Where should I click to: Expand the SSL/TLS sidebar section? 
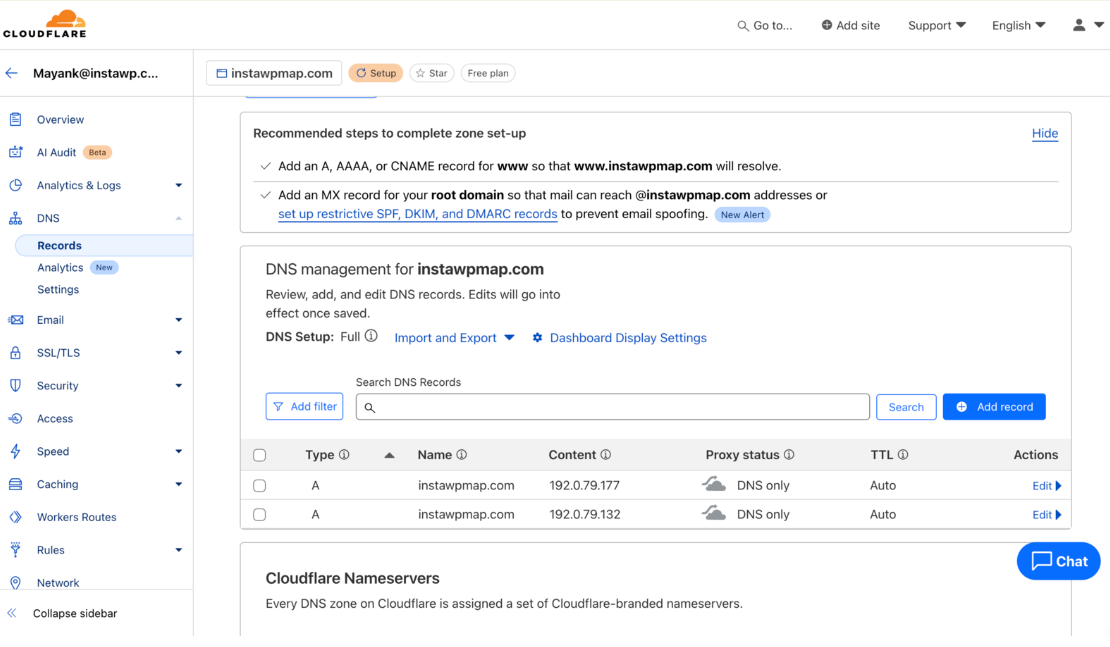(x=178, y=353)
